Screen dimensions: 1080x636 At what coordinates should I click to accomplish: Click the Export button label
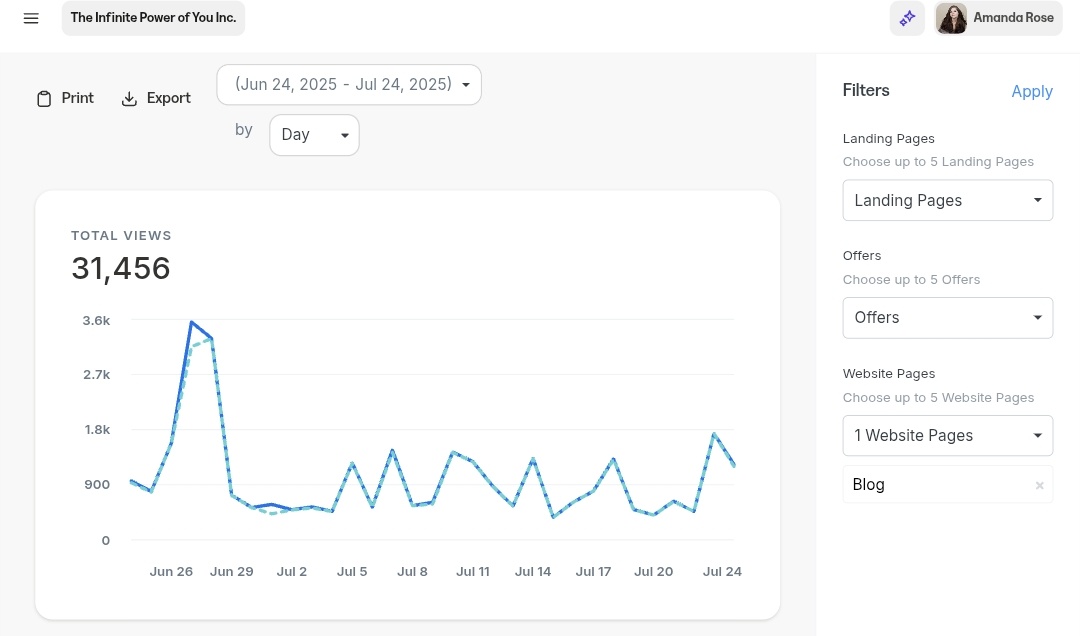169,98
